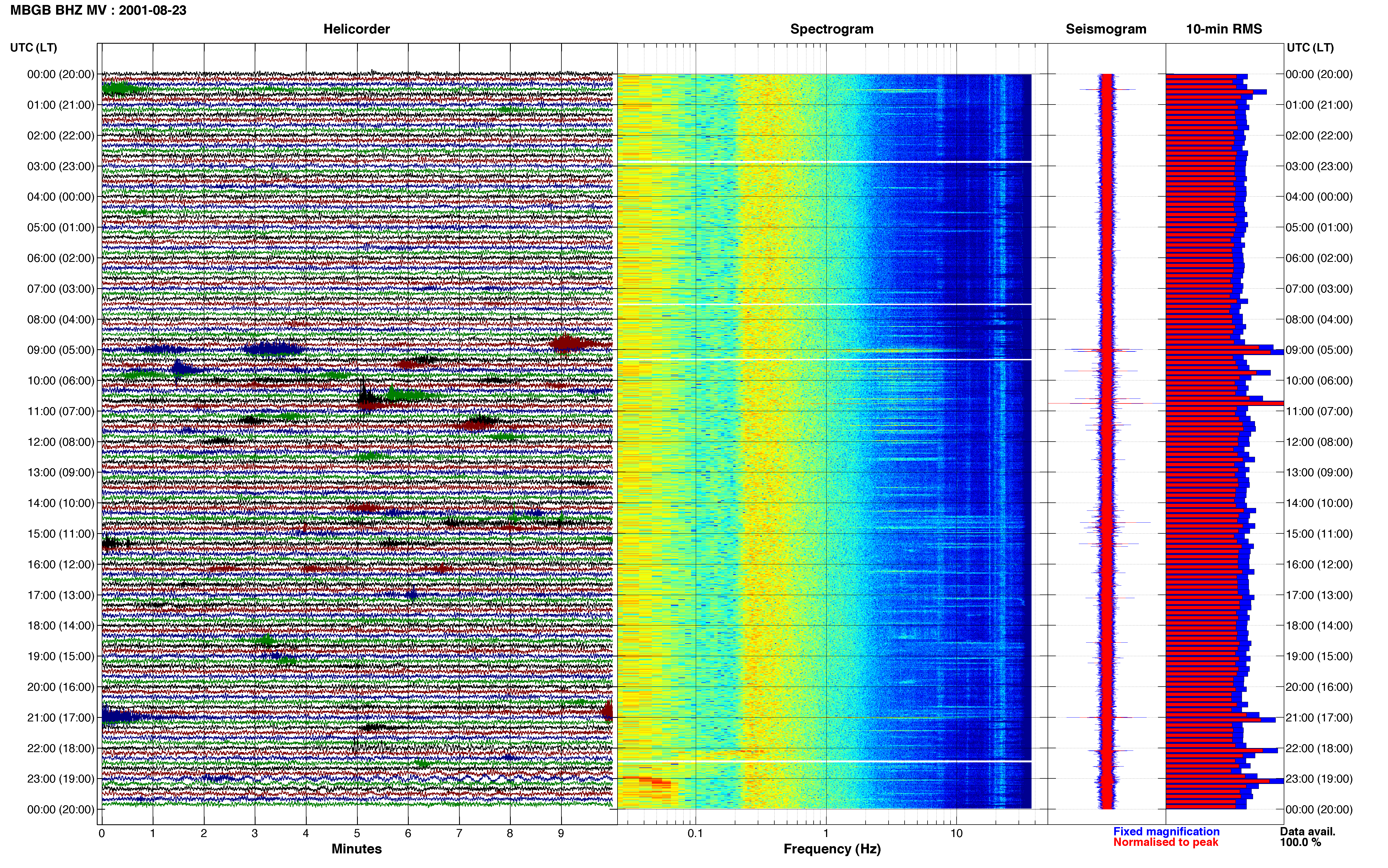Click the 'Normalised to peak' legend text

coord(1166,842)
